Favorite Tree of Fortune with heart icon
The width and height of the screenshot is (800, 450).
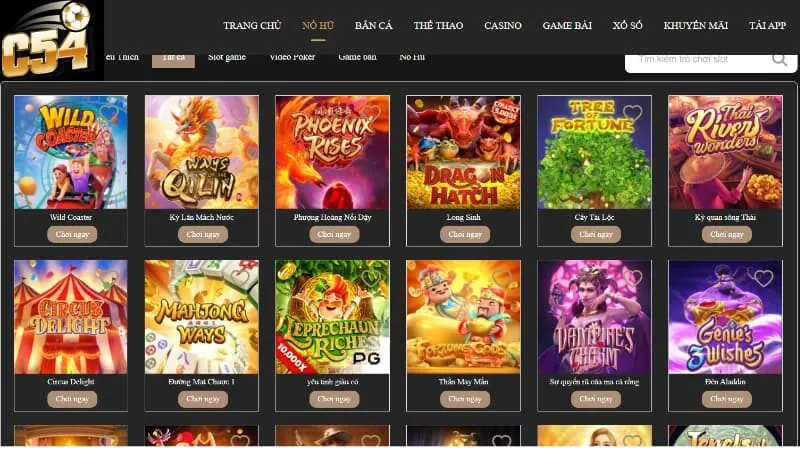(632, 113)
